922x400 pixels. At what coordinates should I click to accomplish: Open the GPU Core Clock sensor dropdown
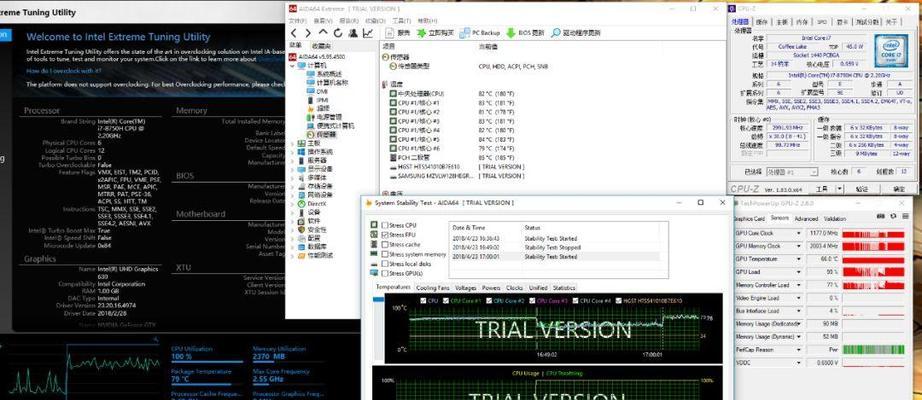coord(799,234)
